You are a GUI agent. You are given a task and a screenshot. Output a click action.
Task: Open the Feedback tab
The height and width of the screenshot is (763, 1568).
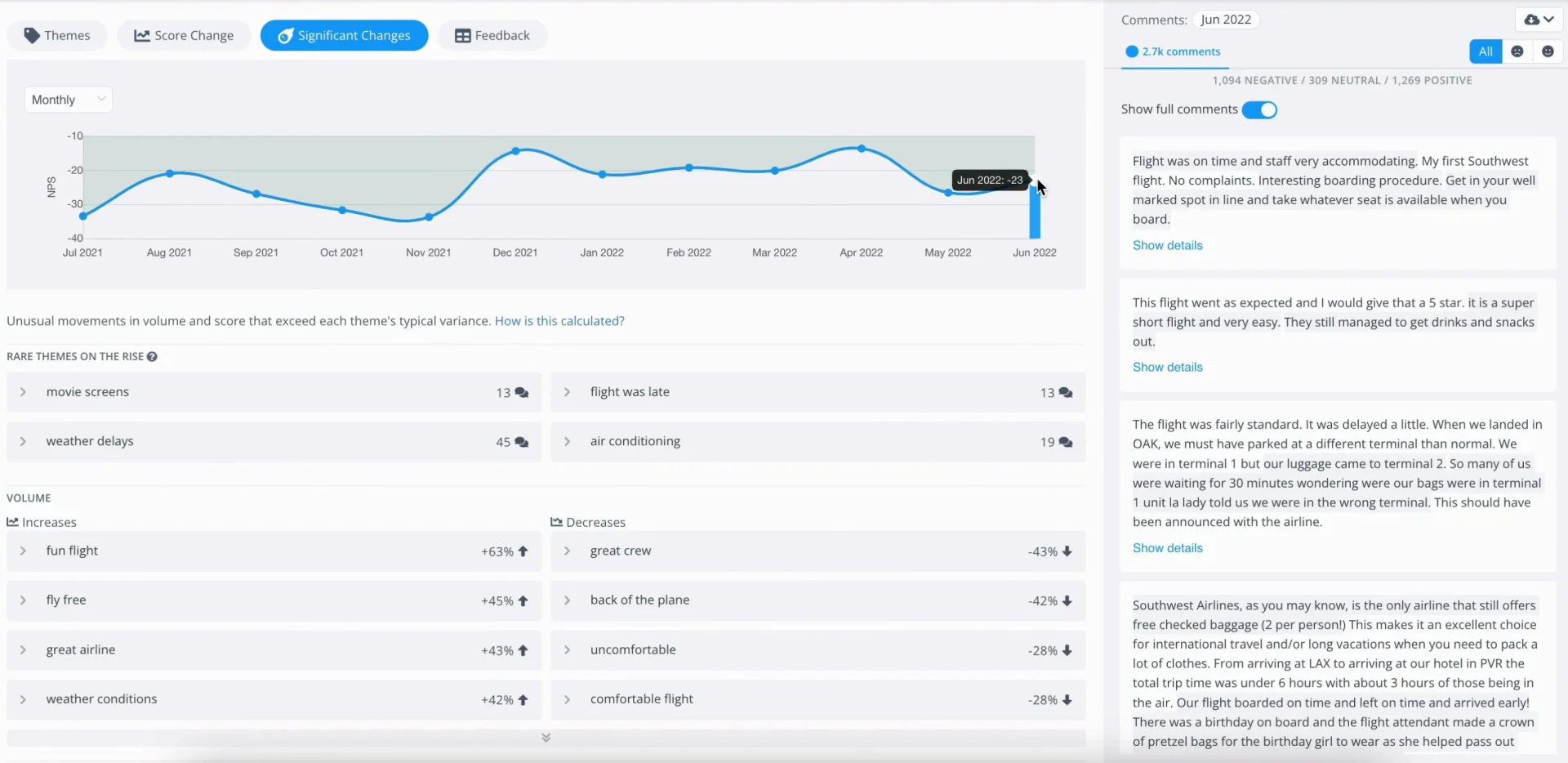[492, 35]
